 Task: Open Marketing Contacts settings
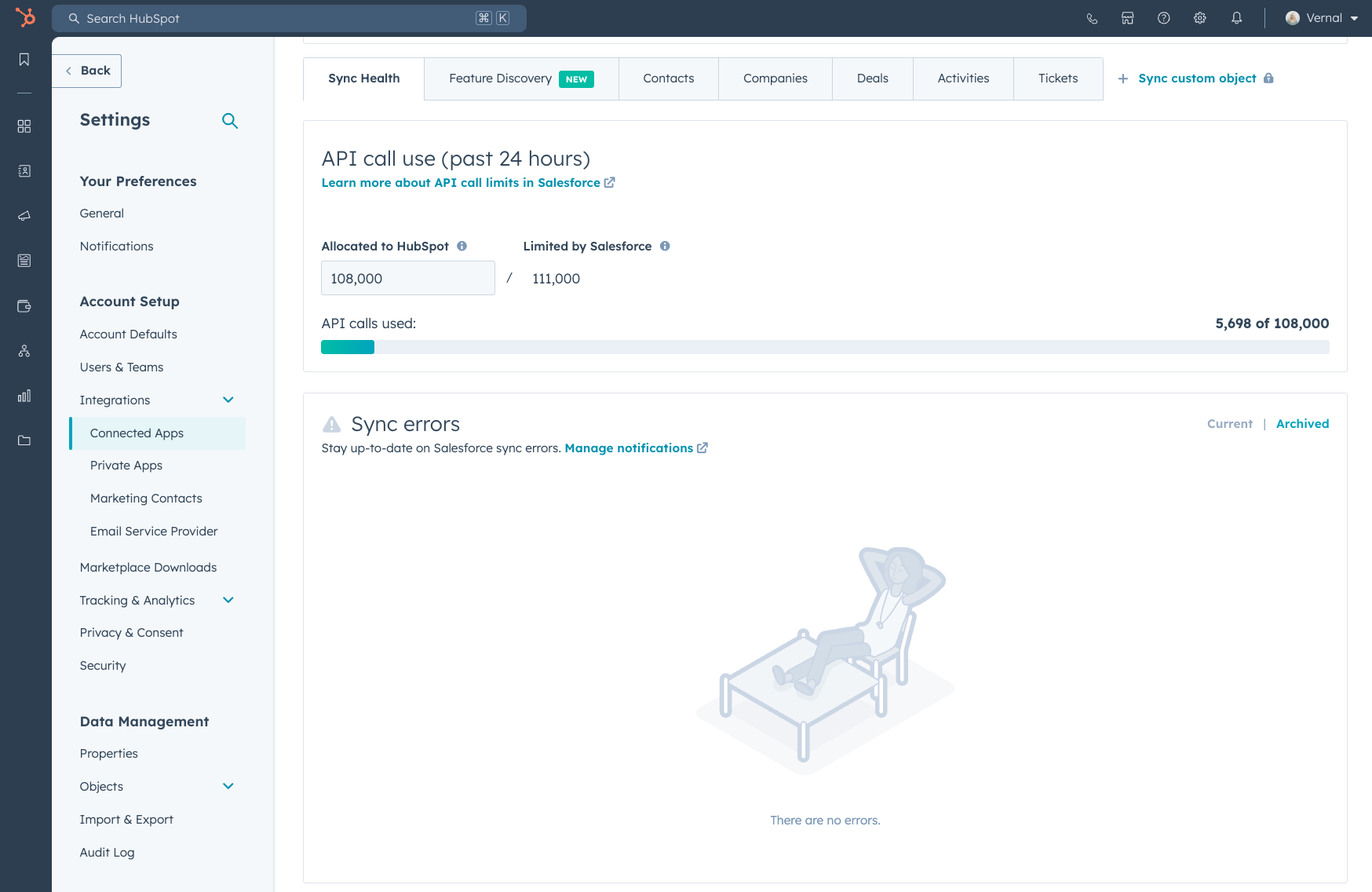tap(146, 499)
